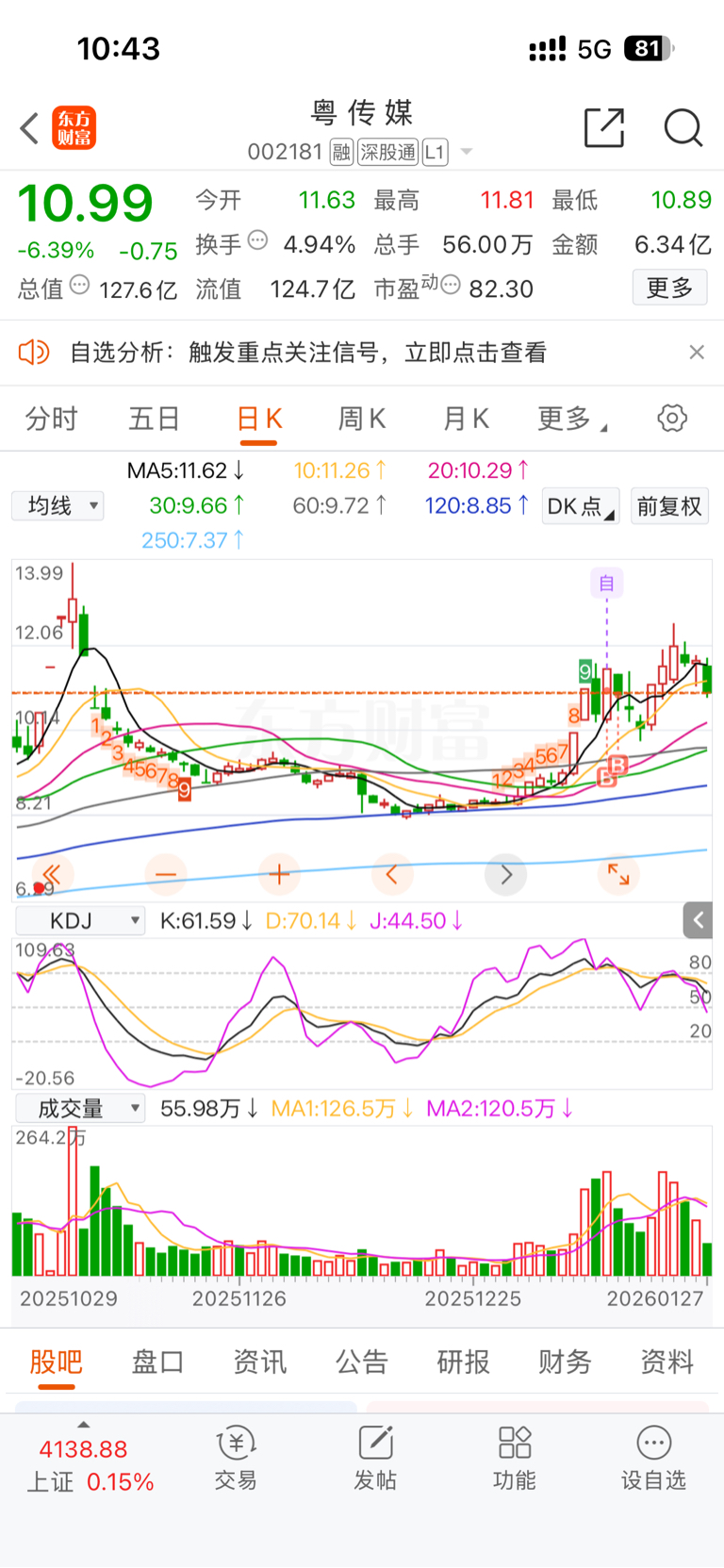Open the Eastmoney orange logo
The width and height of the screenshot is (724, 1568).
click(74, 128)
